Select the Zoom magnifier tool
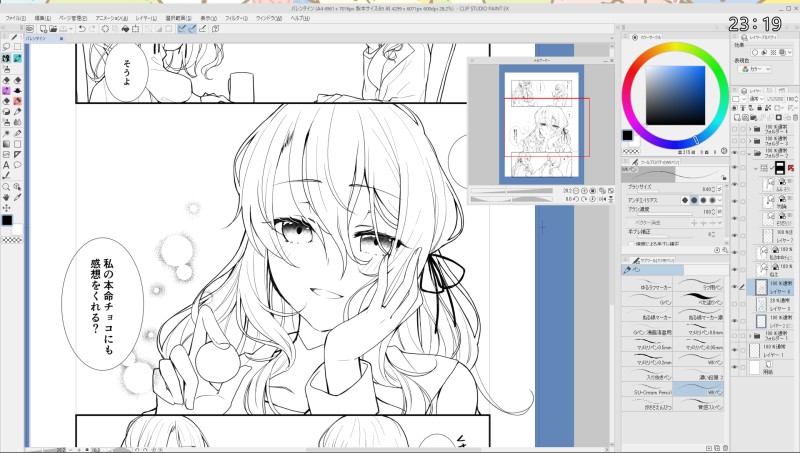The height and width of the screenshot is (453, 800). pos(6,187)
